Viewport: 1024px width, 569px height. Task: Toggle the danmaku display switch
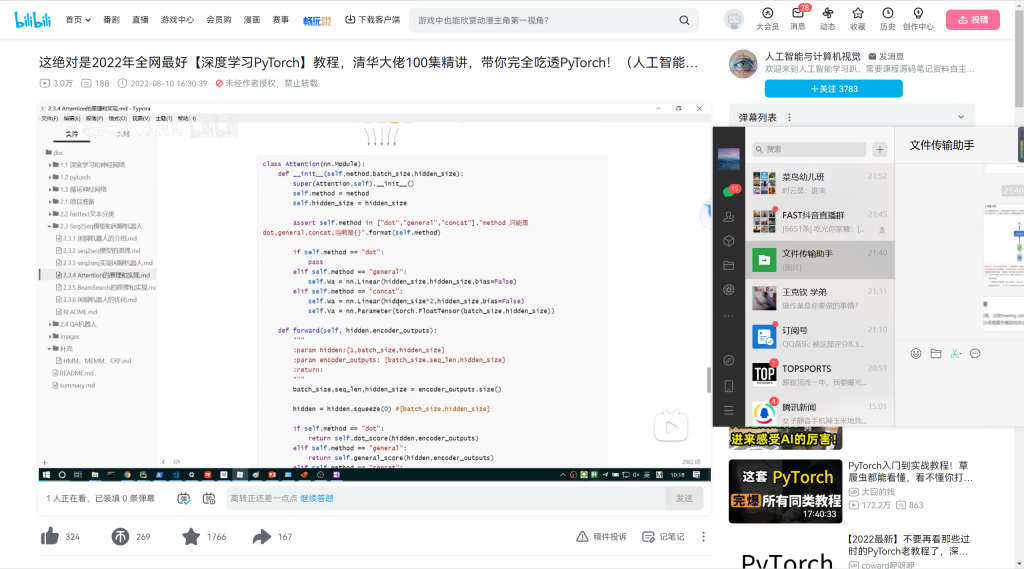coord(184,498)
